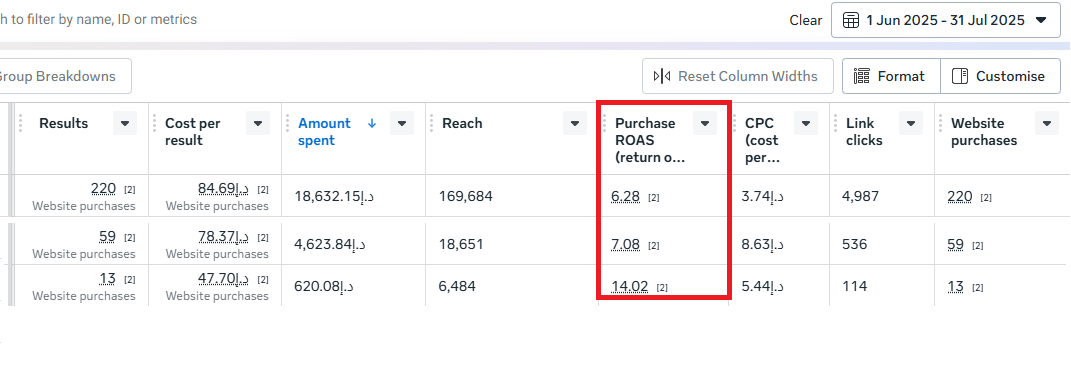Click the 4,623.84 amount spent cell
This screenshot has width=1071, height=372.
coord(329,244)
